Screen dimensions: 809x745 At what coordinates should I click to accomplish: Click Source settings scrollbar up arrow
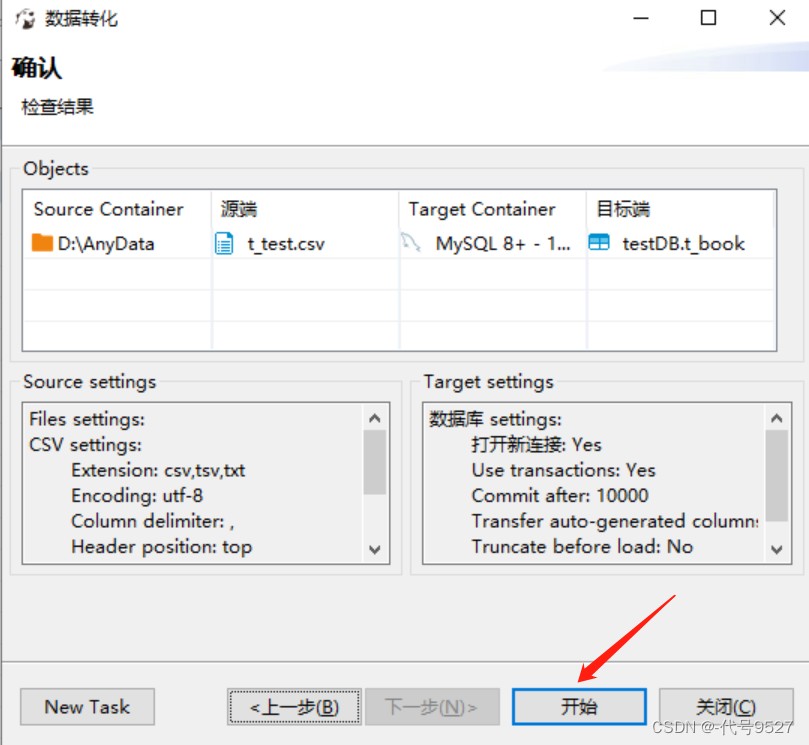pos(375,418)
